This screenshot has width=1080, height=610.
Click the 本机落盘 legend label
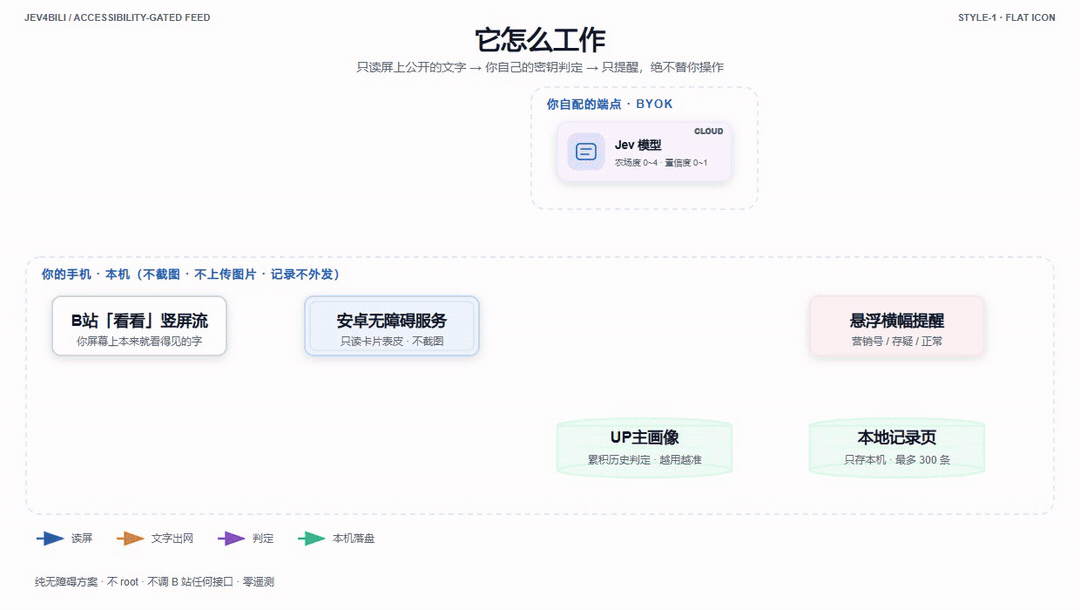click(x=353, y=538)
